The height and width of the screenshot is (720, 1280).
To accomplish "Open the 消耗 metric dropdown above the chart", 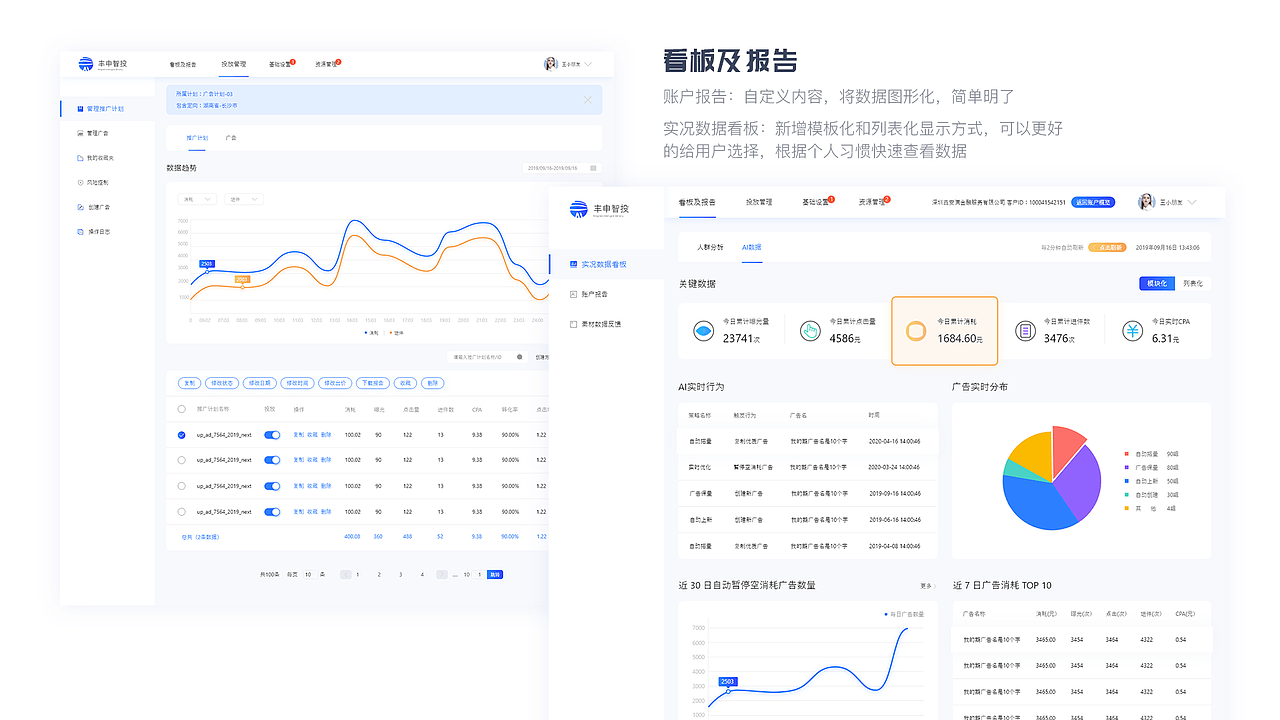I will pyautogui.click(x=197, y=199).
